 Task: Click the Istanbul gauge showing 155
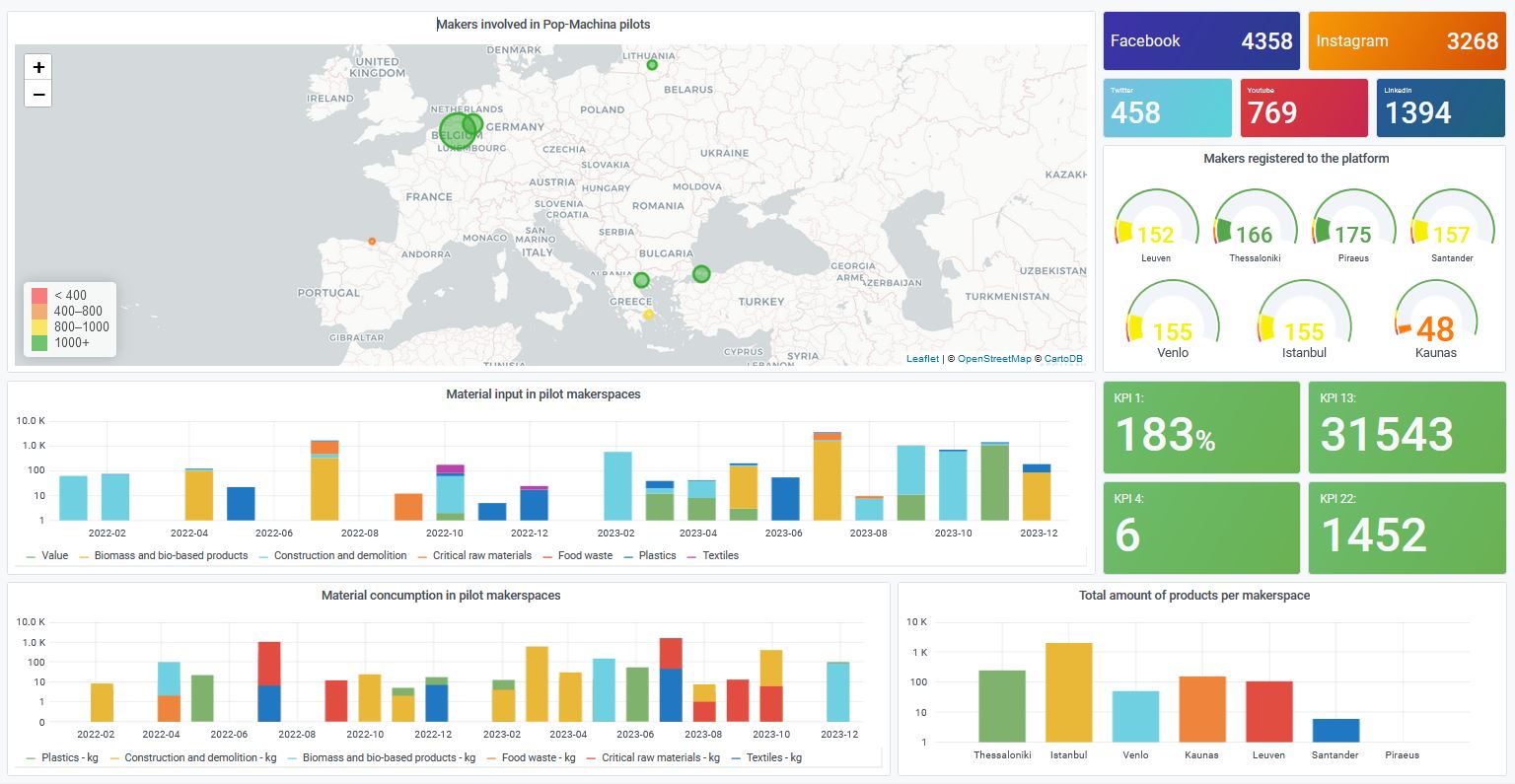[x=1304, y=321]
